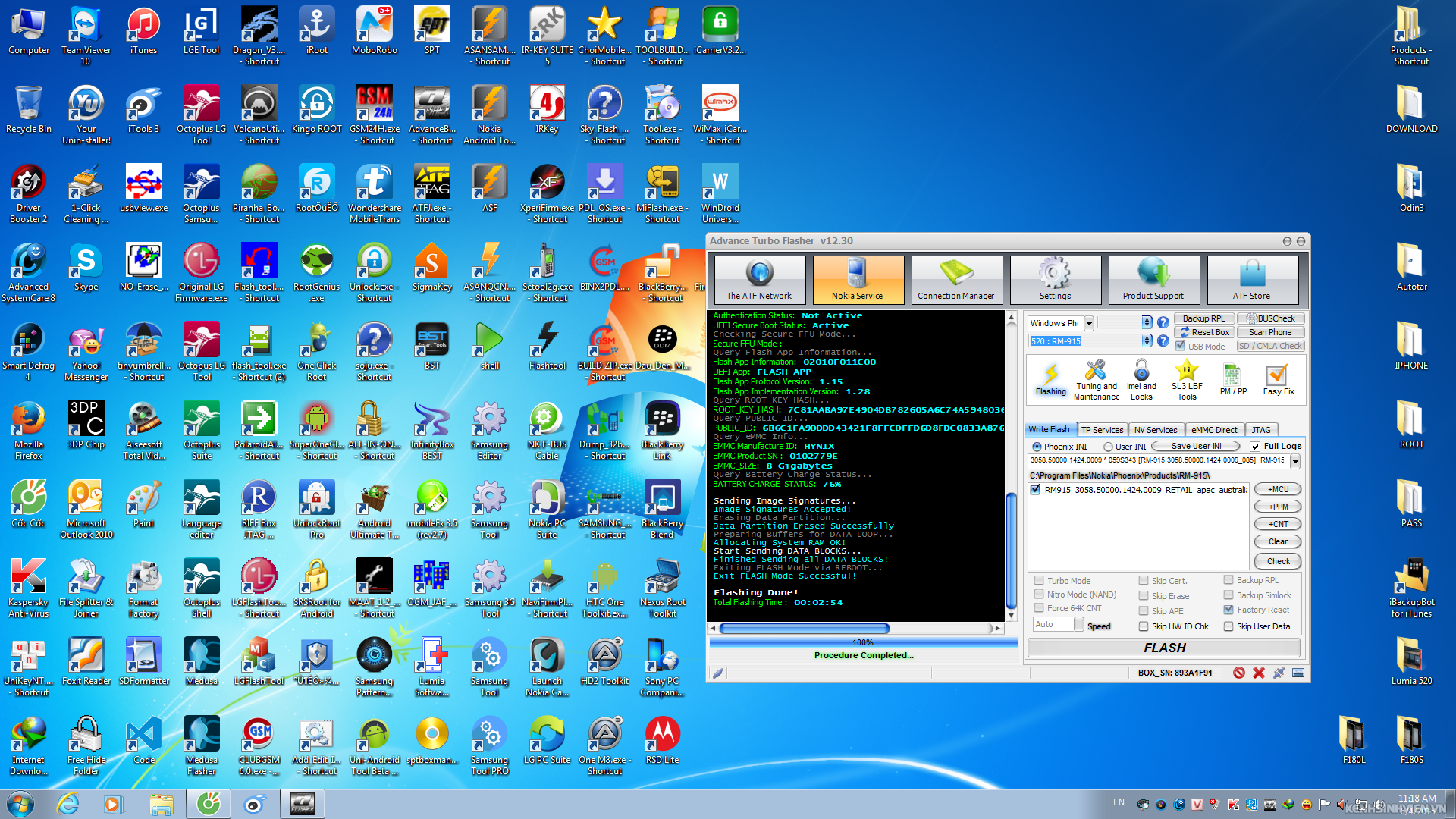Open ATF Settings gear
Screen dimensions: 1456x819
pos(1055,279)
